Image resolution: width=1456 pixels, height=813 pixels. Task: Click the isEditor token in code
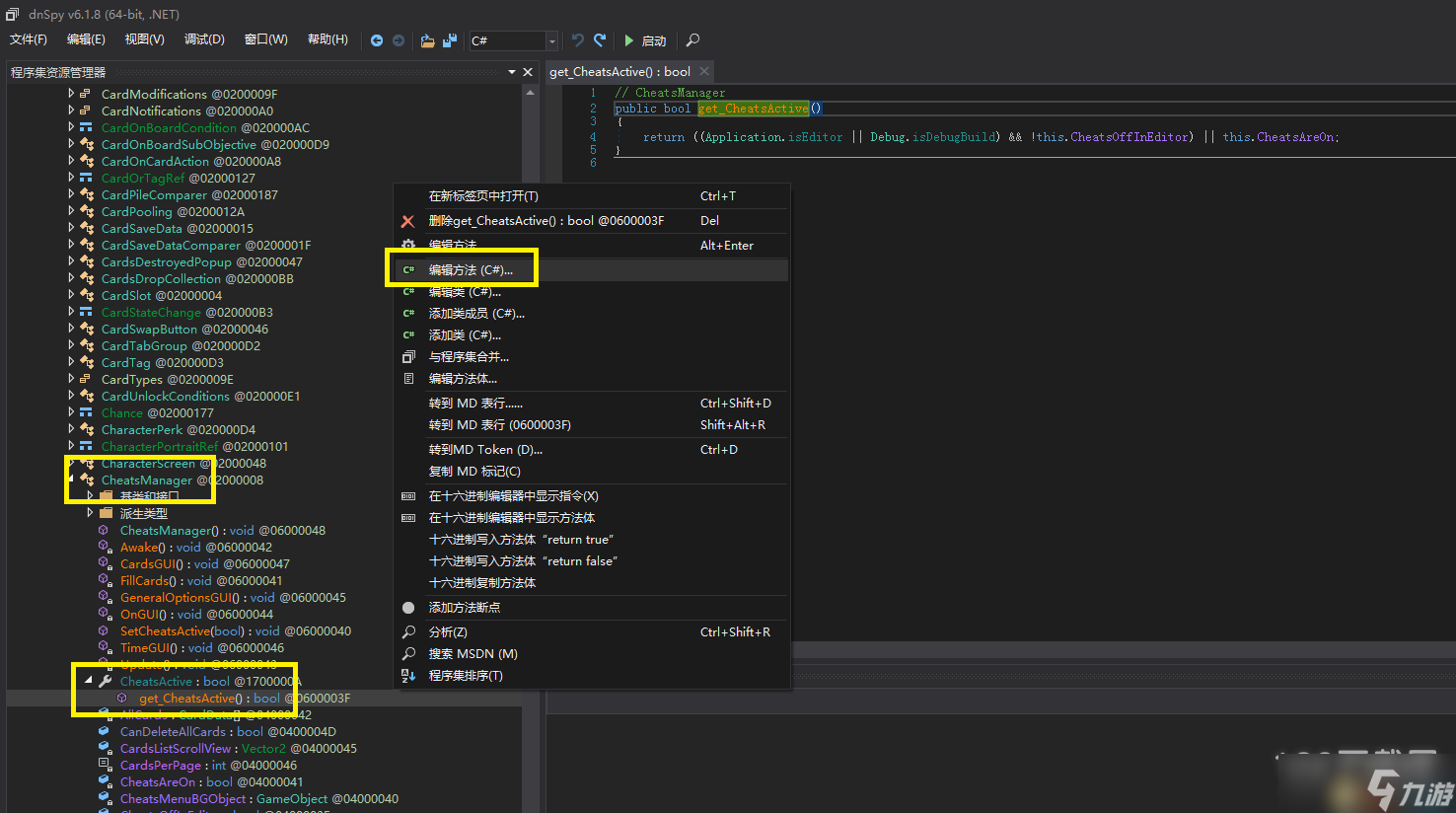[816, 137]
